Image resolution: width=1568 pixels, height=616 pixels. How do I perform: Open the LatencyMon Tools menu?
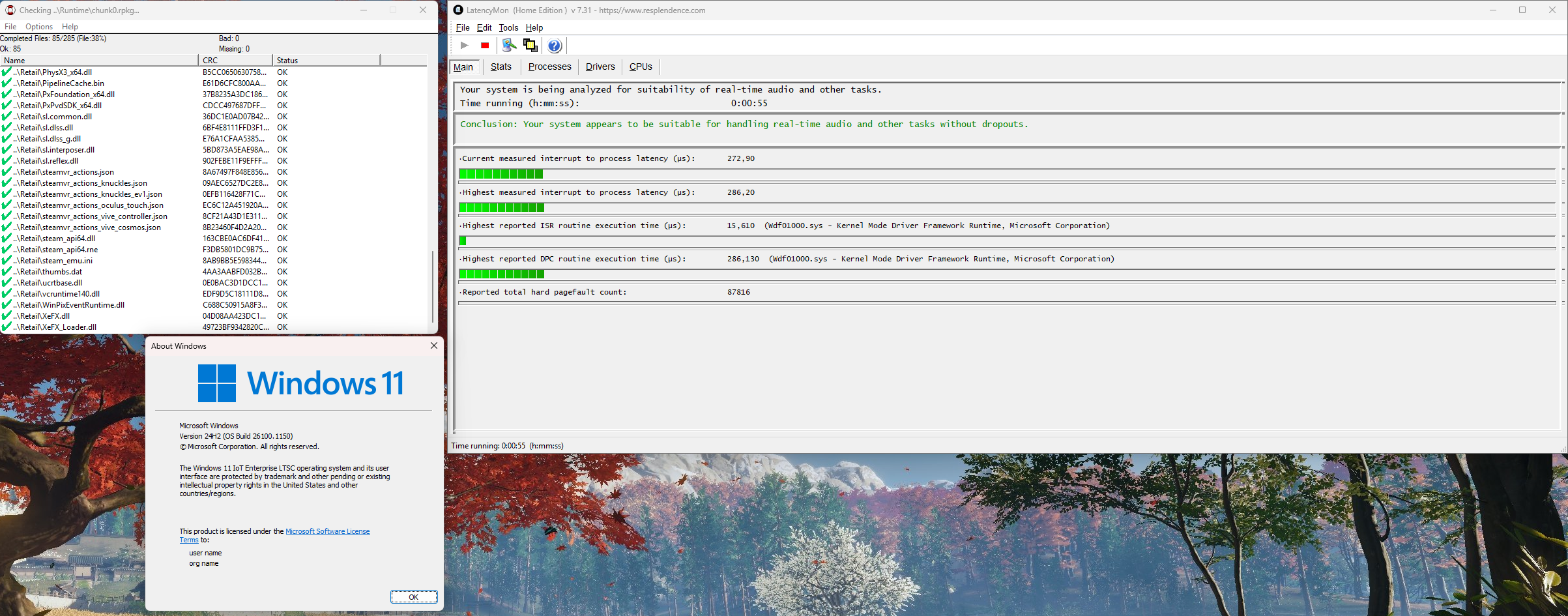[508, 27]
